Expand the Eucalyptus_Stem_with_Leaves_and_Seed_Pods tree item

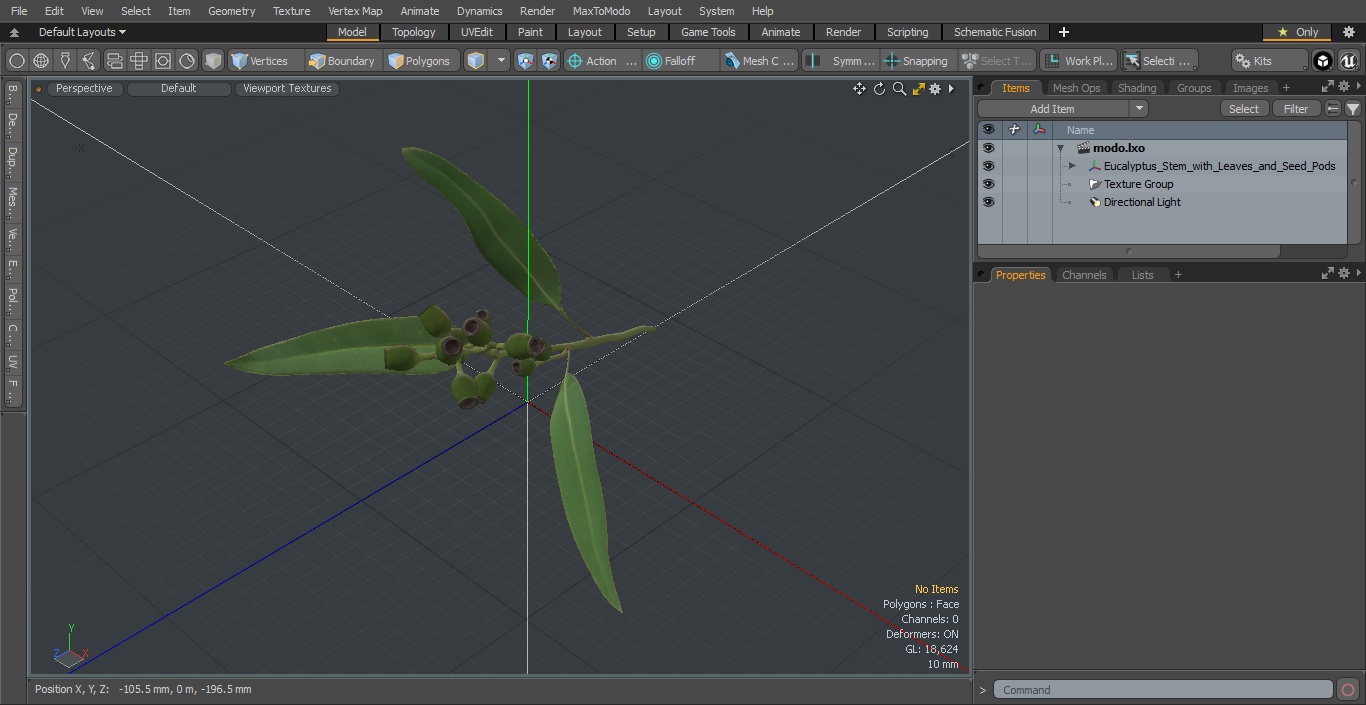pos(1072,166)
